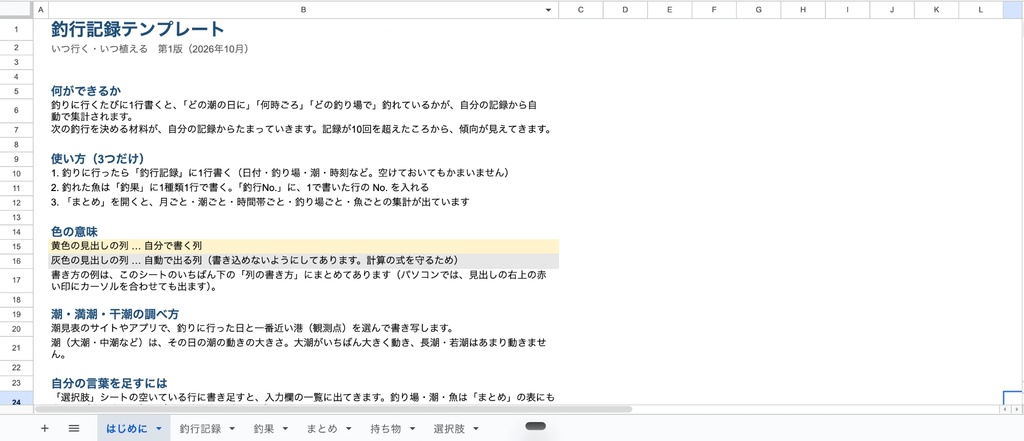Add a new sheet with the plus icon
Image resolution: width=1024 pixels, height=441 pixels.
[x=44, y=429]
